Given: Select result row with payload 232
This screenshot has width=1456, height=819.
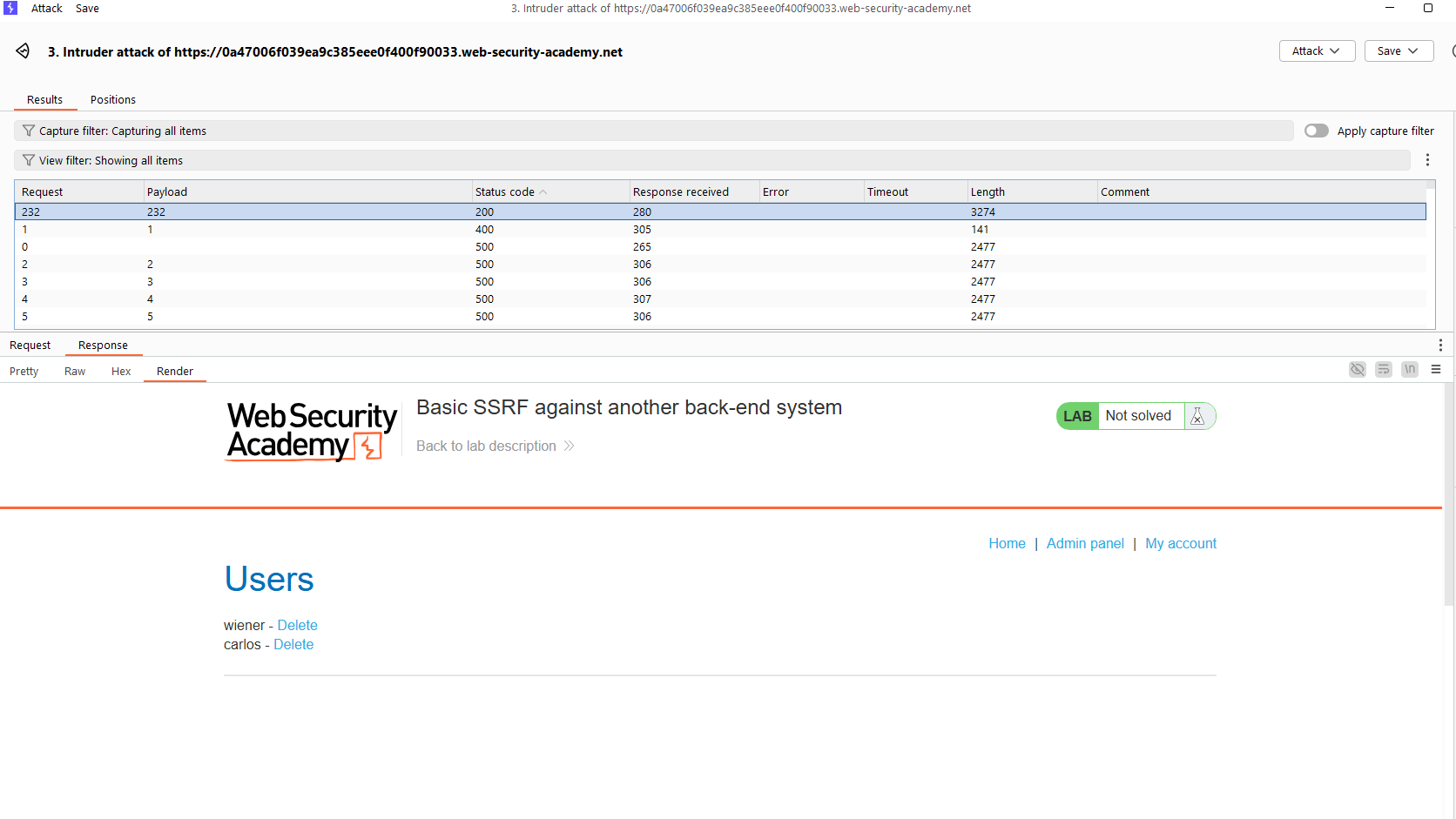Looking at the screenshot, I should click(x=720, y=211).
